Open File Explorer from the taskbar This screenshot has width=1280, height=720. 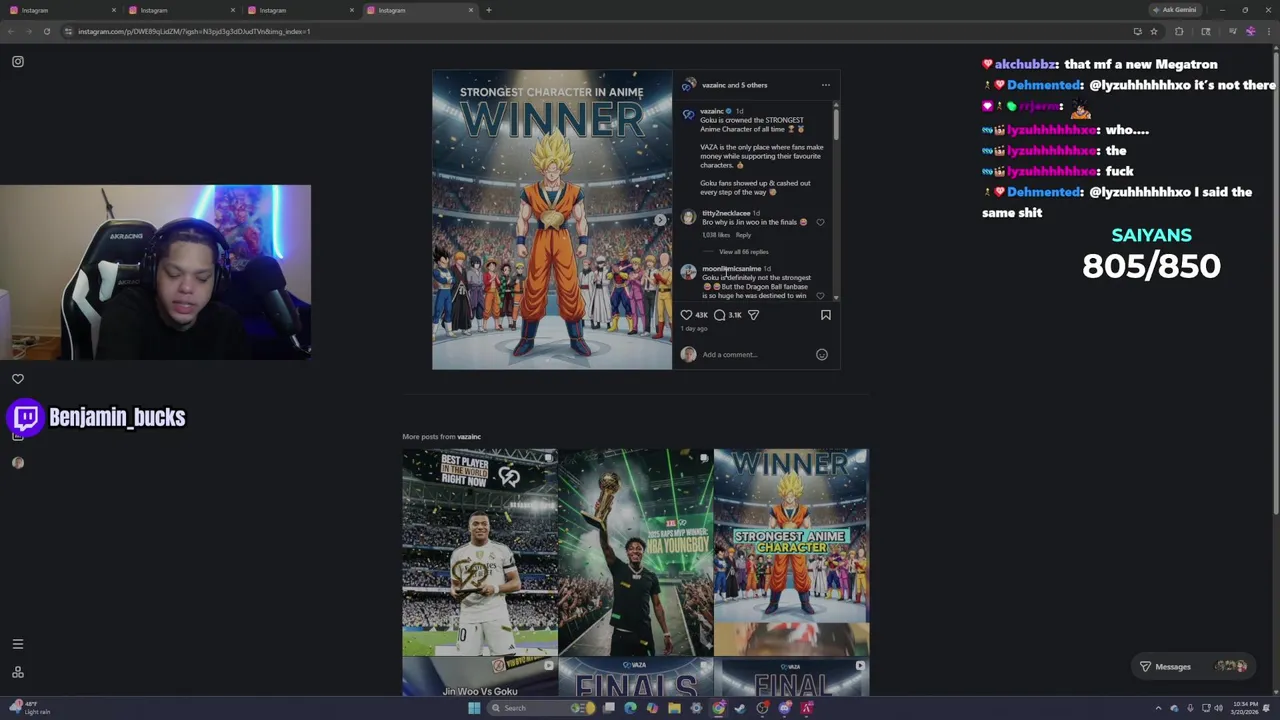click(674, 708)
